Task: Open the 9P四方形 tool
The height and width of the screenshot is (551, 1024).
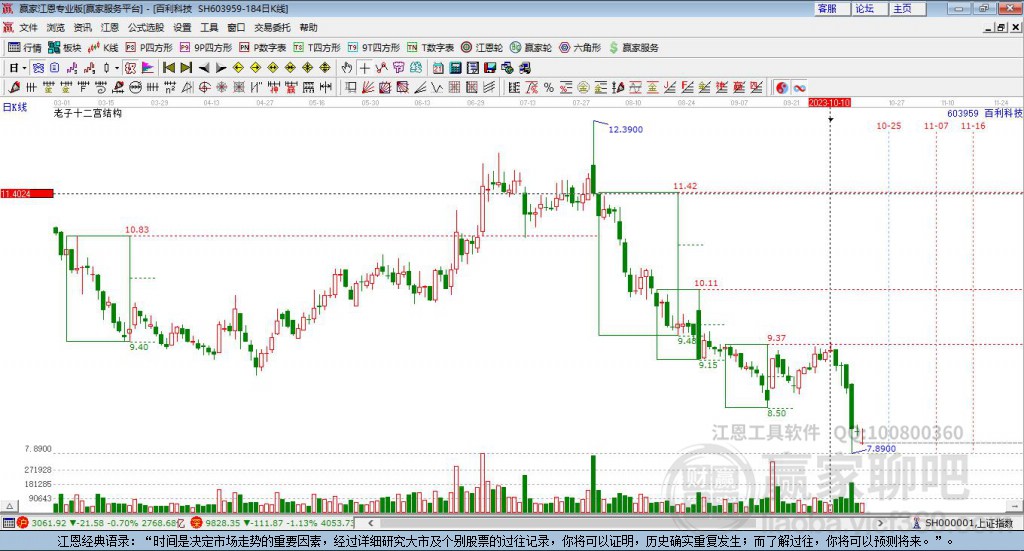Action: pyautogui.click(x=206, y=48)
